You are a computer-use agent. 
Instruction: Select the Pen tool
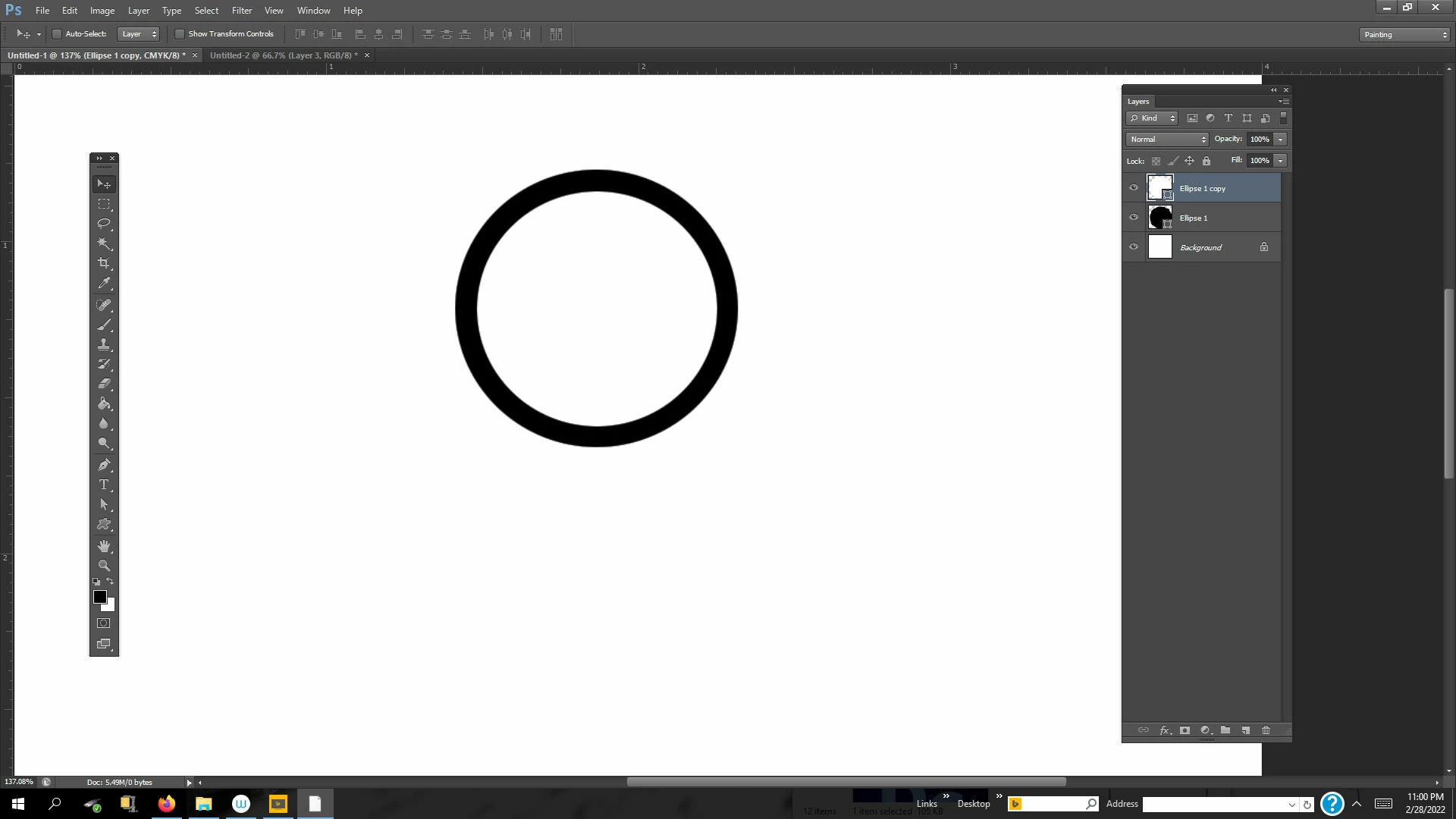click(x=104, y=465)
